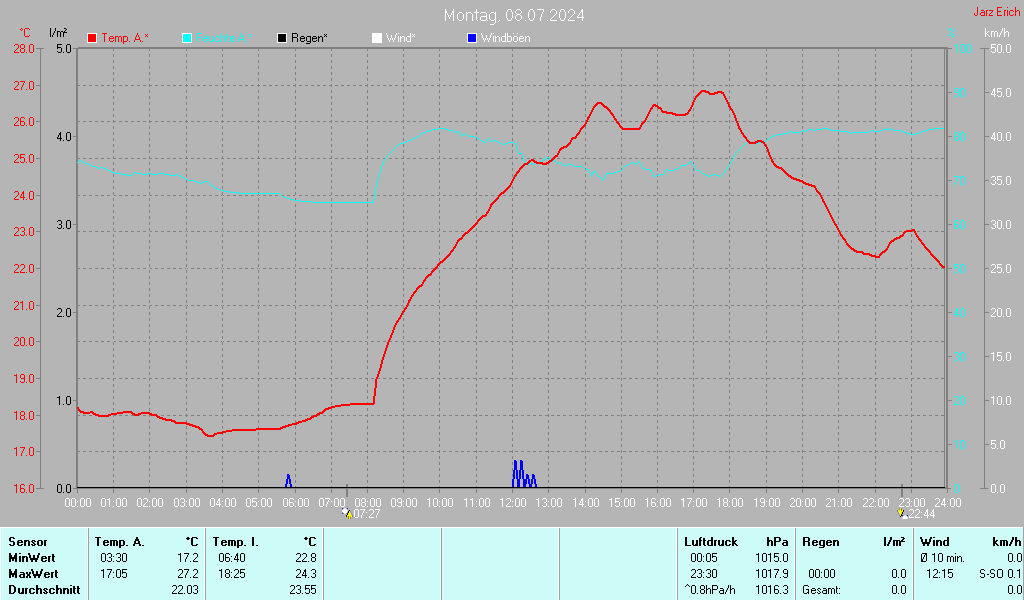The height and width of the screenshot is (600, 1024).
Task: Click the red Temp. A. legend swatch
Action: point(93,38)
